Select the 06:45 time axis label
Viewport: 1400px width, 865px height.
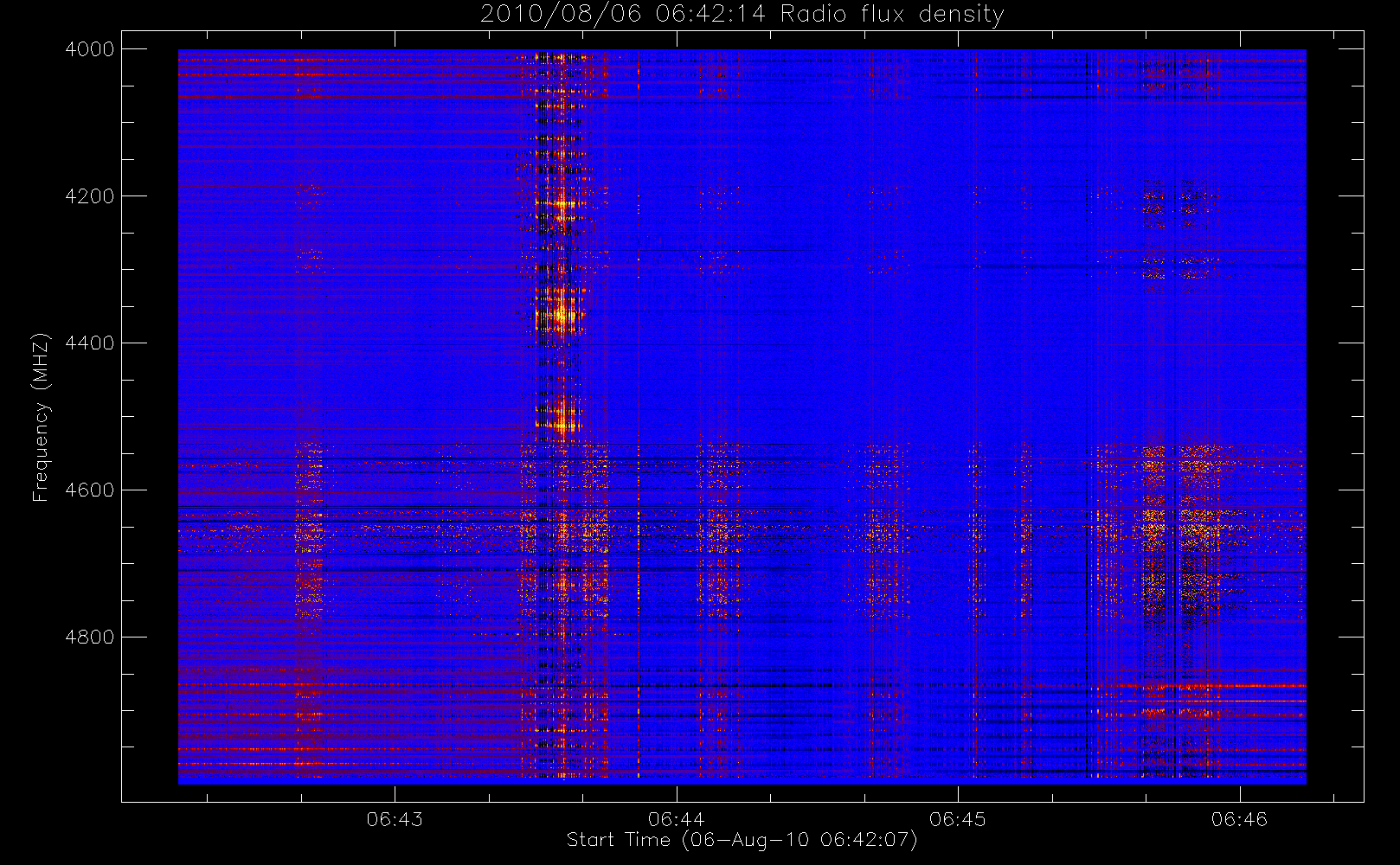pyautogui.click(x=958, y=819)
